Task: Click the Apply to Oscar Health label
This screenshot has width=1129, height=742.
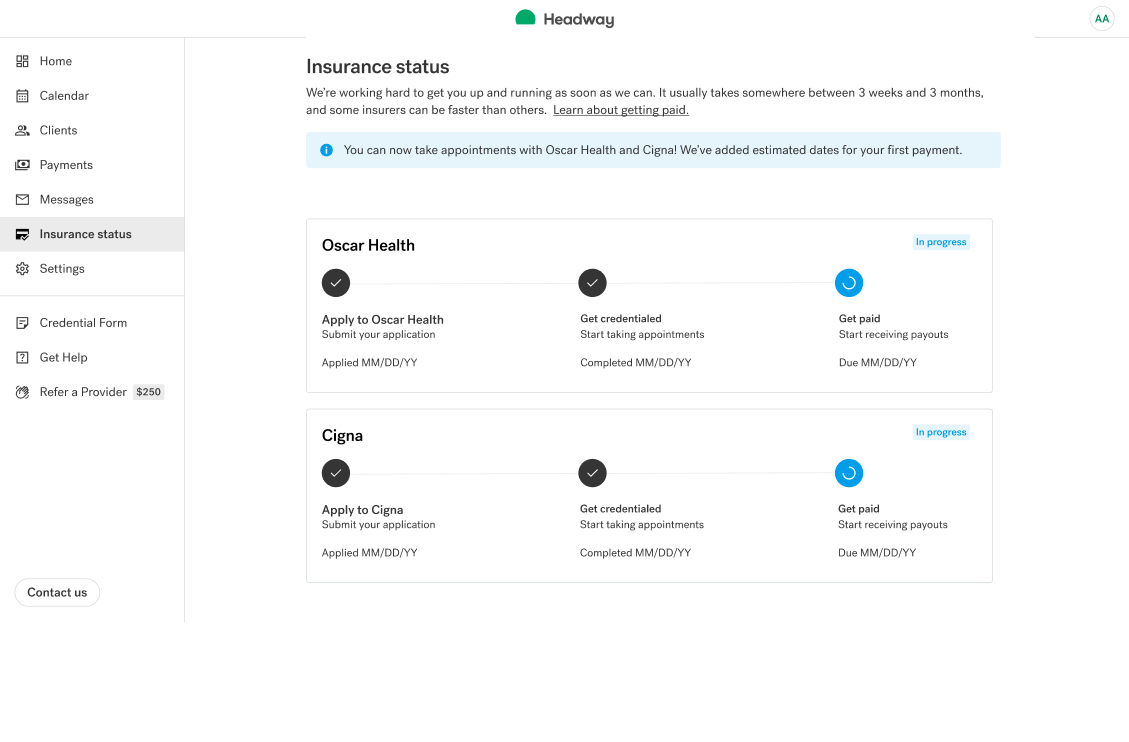Action: click(382, 320)
